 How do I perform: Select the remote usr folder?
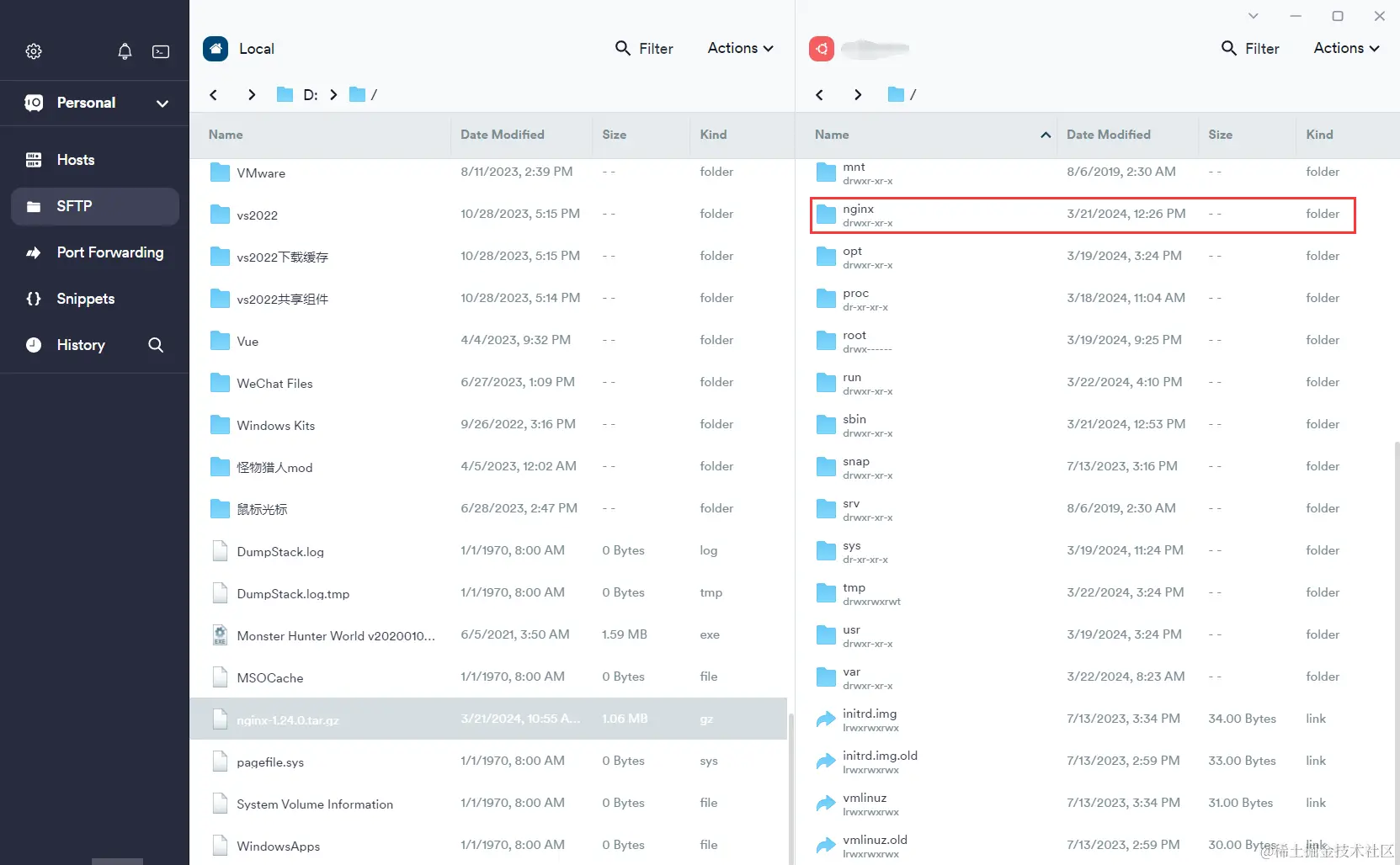(x=1094, y=635)
